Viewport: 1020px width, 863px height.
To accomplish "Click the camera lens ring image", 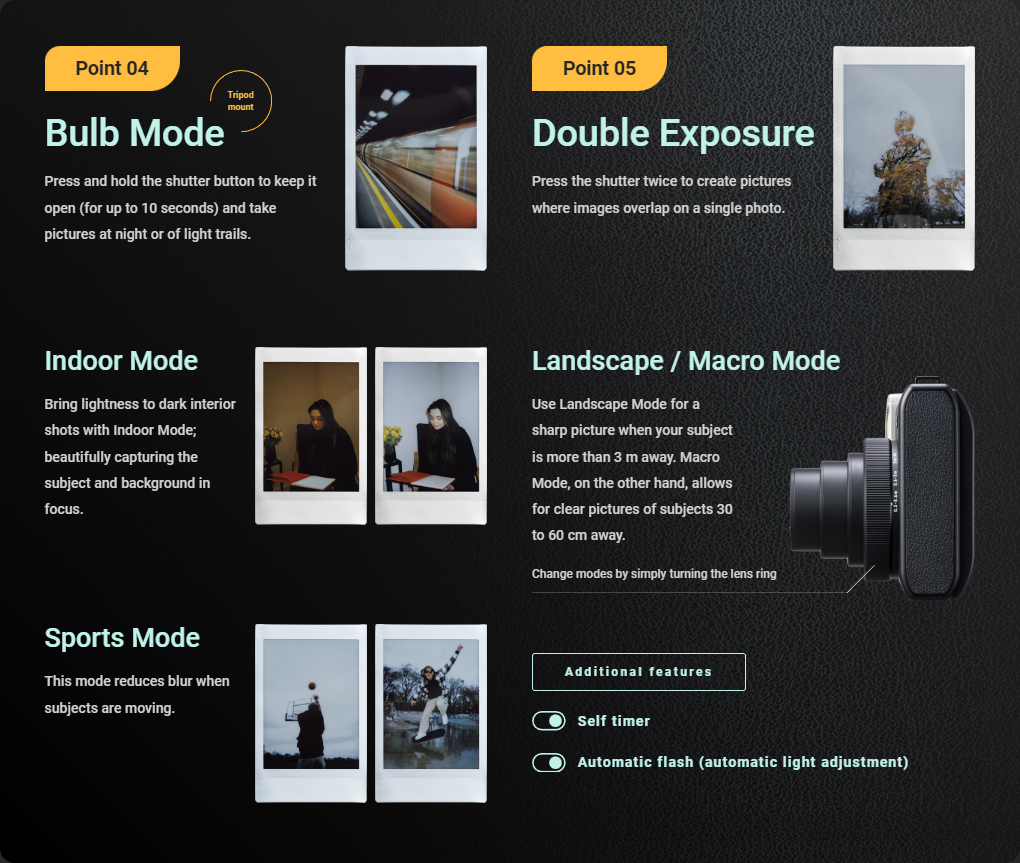I will [877, 489].
